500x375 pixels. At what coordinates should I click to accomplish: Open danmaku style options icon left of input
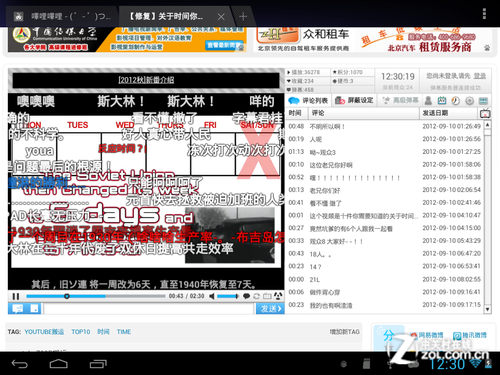18,309
